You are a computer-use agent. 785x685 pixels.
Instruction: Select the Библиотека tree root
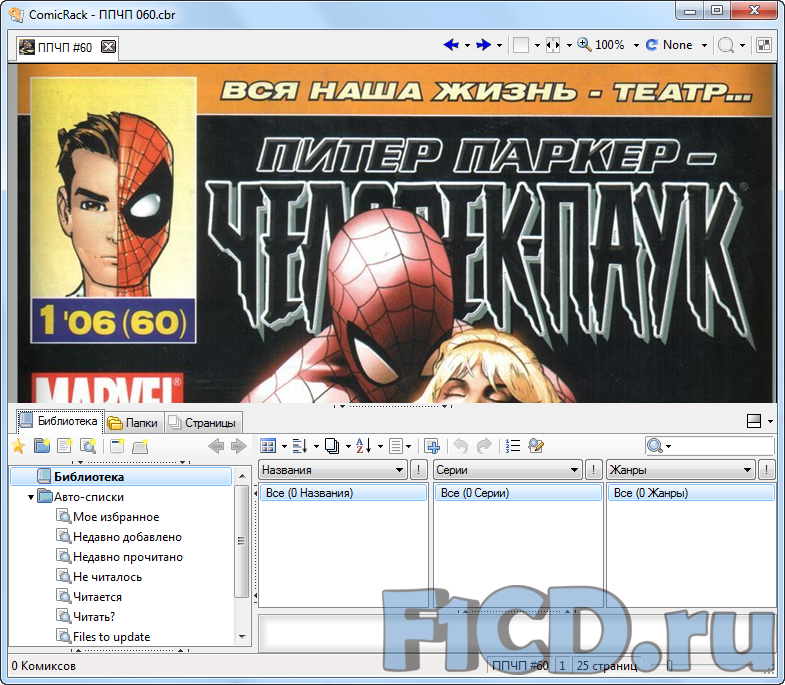(121, 477)
